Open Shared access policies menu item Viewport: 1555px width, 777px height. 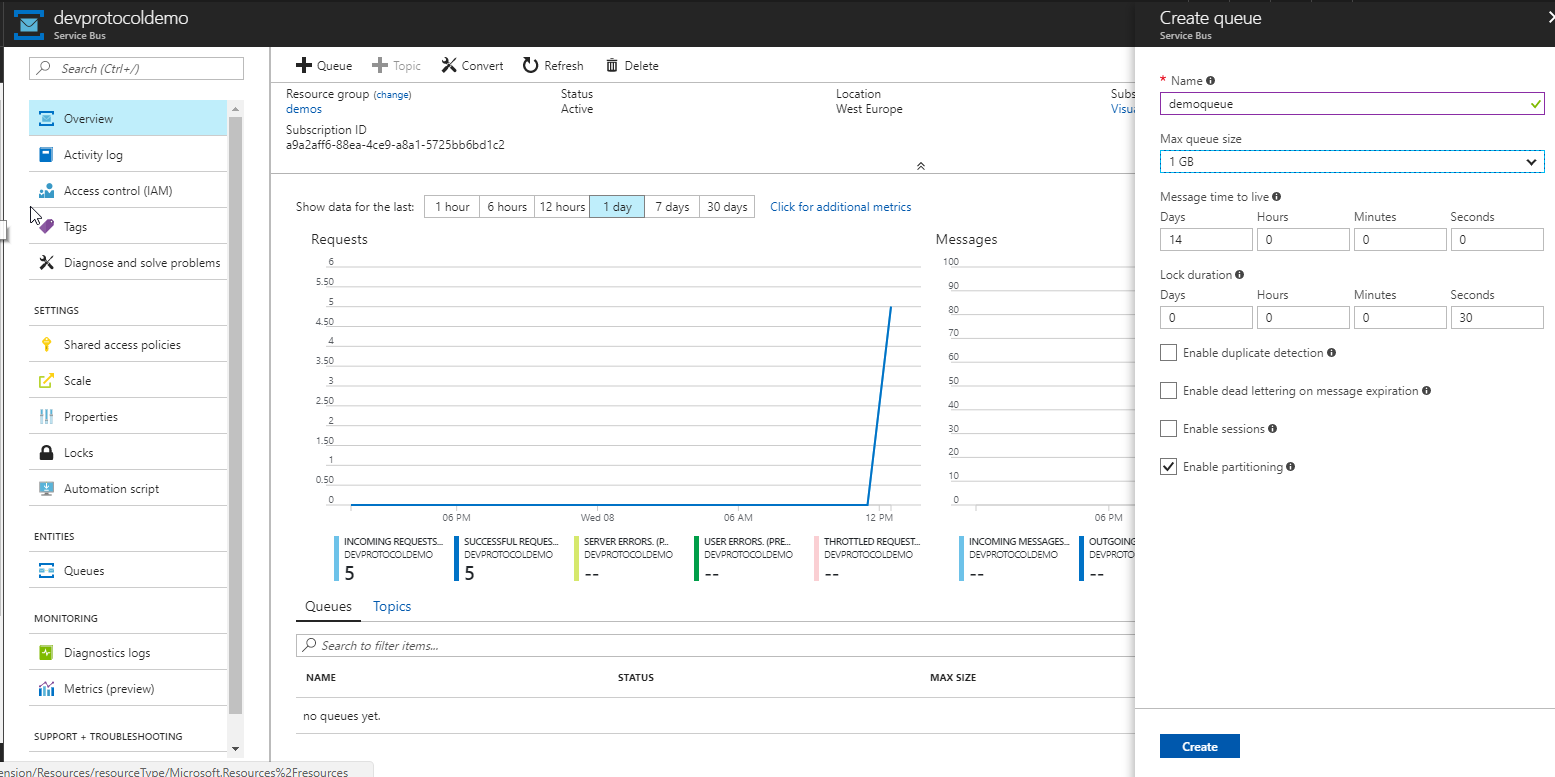tap(128, 345)
